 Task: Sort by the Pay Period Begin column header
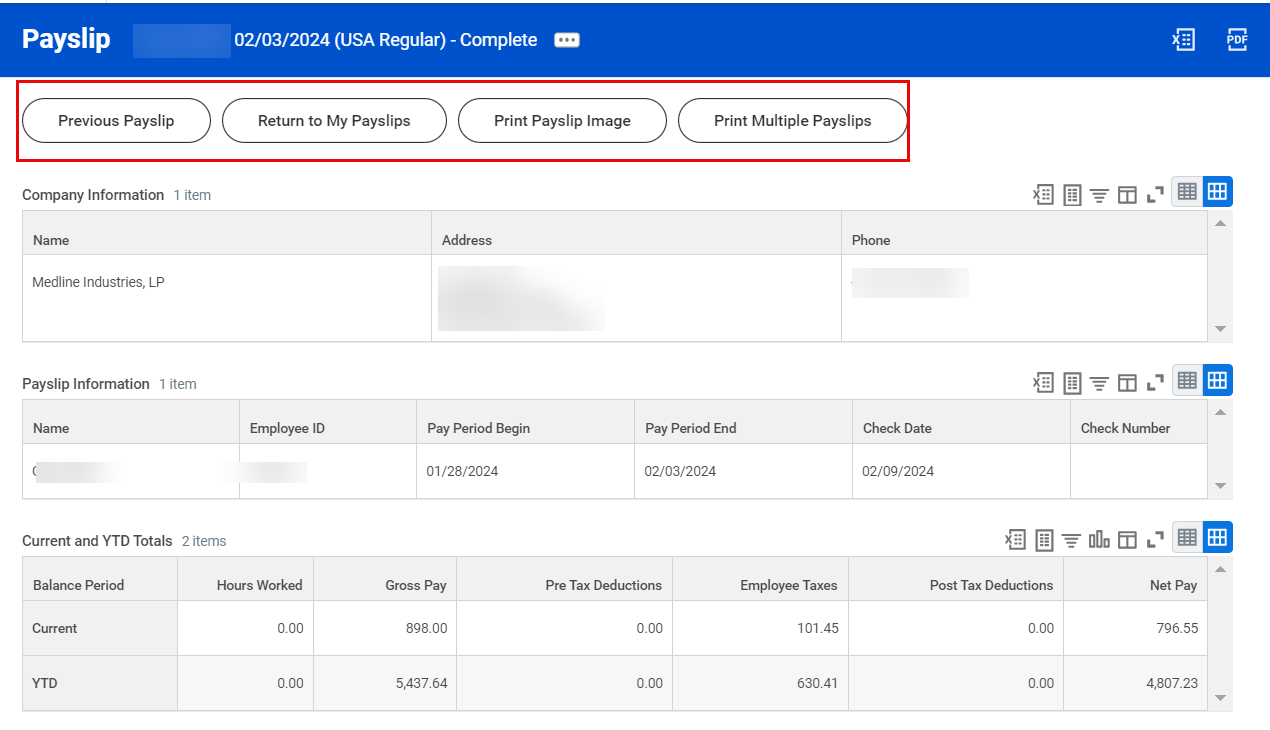click(x=478, y=428)
